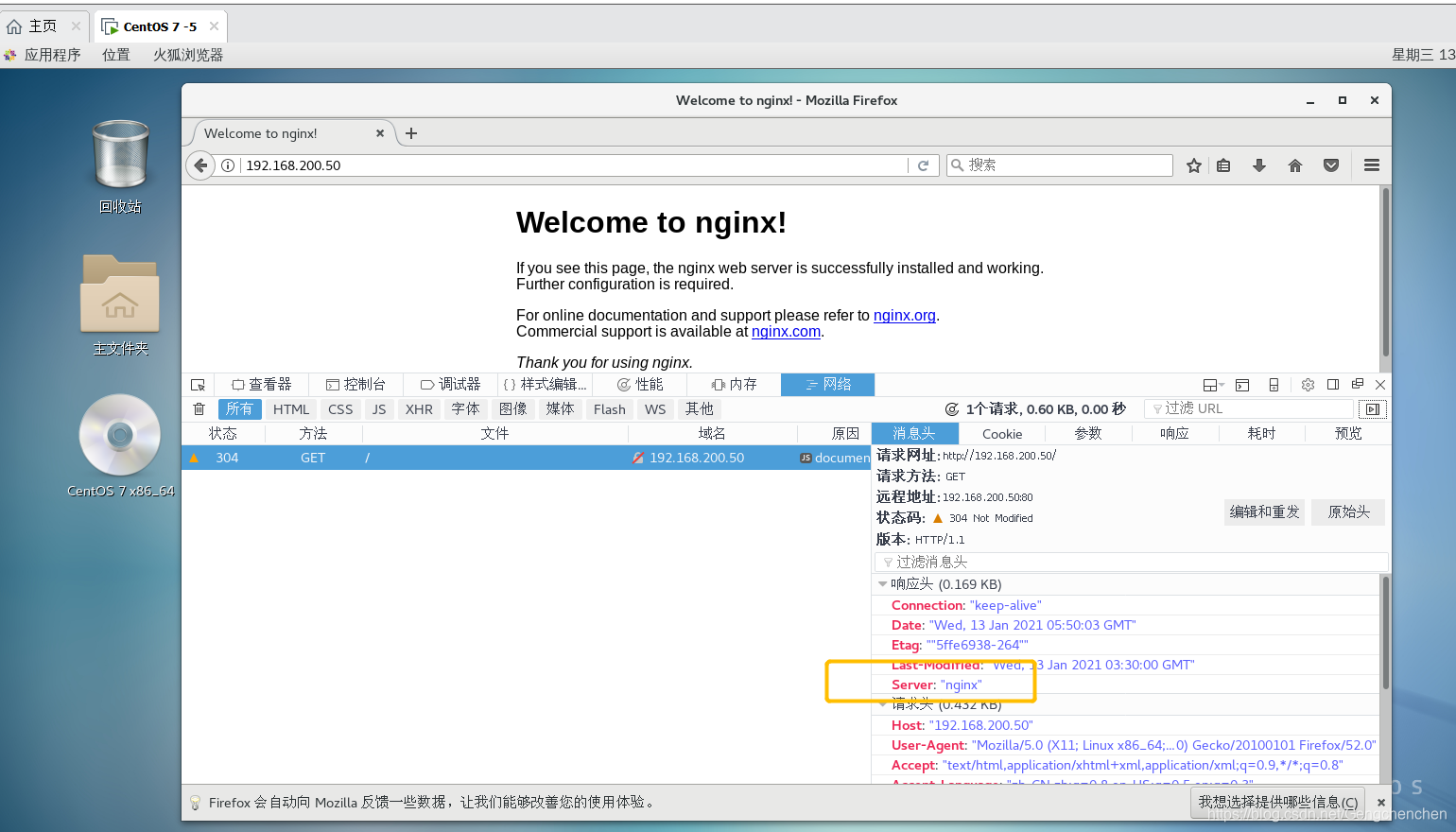Switch to the 控制台 console tab
The image size is (1456, 832).
tap(355, 385)
